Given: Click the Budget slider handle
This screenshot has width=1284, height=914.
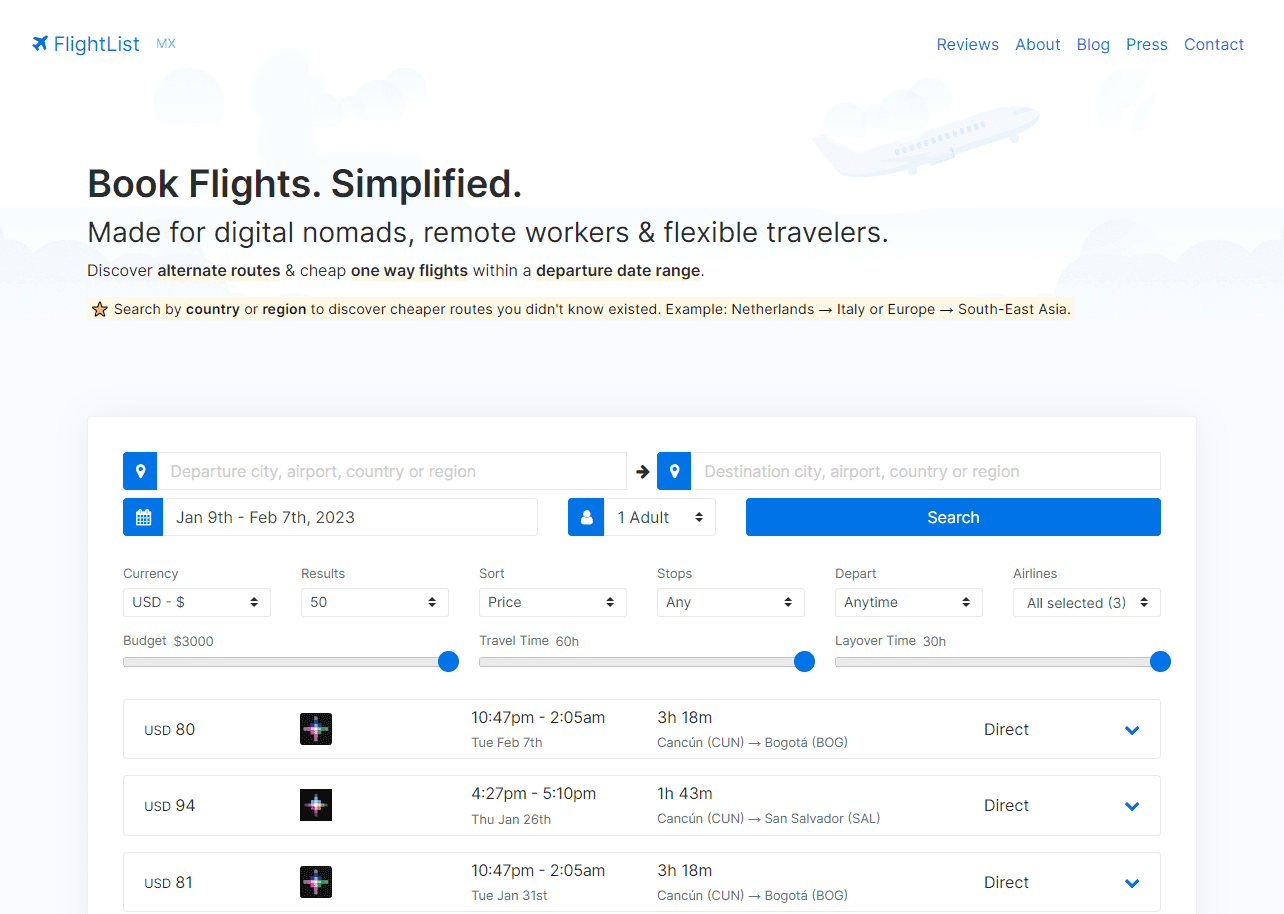Looking at the screenshot, I should click(x=449, y=661).
